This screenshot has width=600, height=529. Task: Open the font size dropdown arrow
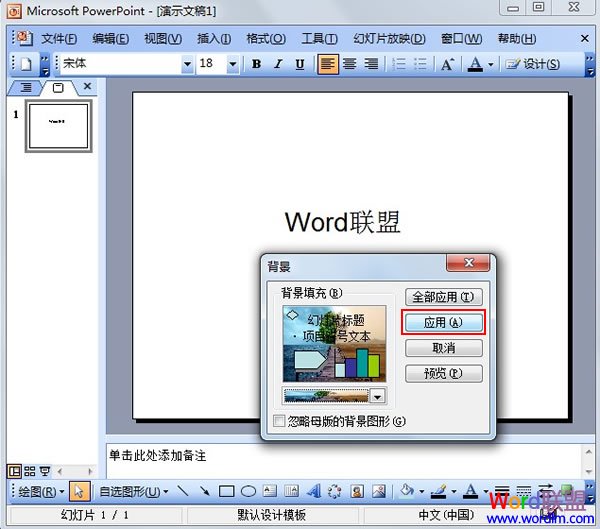coord(233,64)
